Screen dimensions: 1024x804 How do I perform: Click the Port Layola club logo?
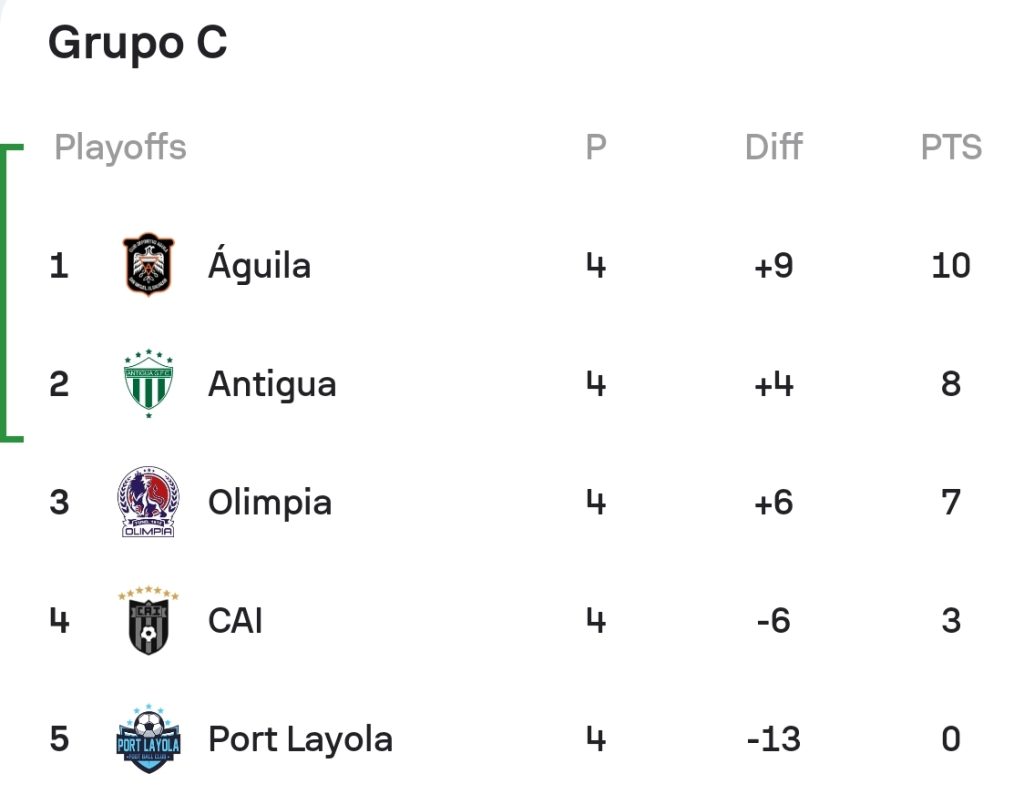pos(148,739)
